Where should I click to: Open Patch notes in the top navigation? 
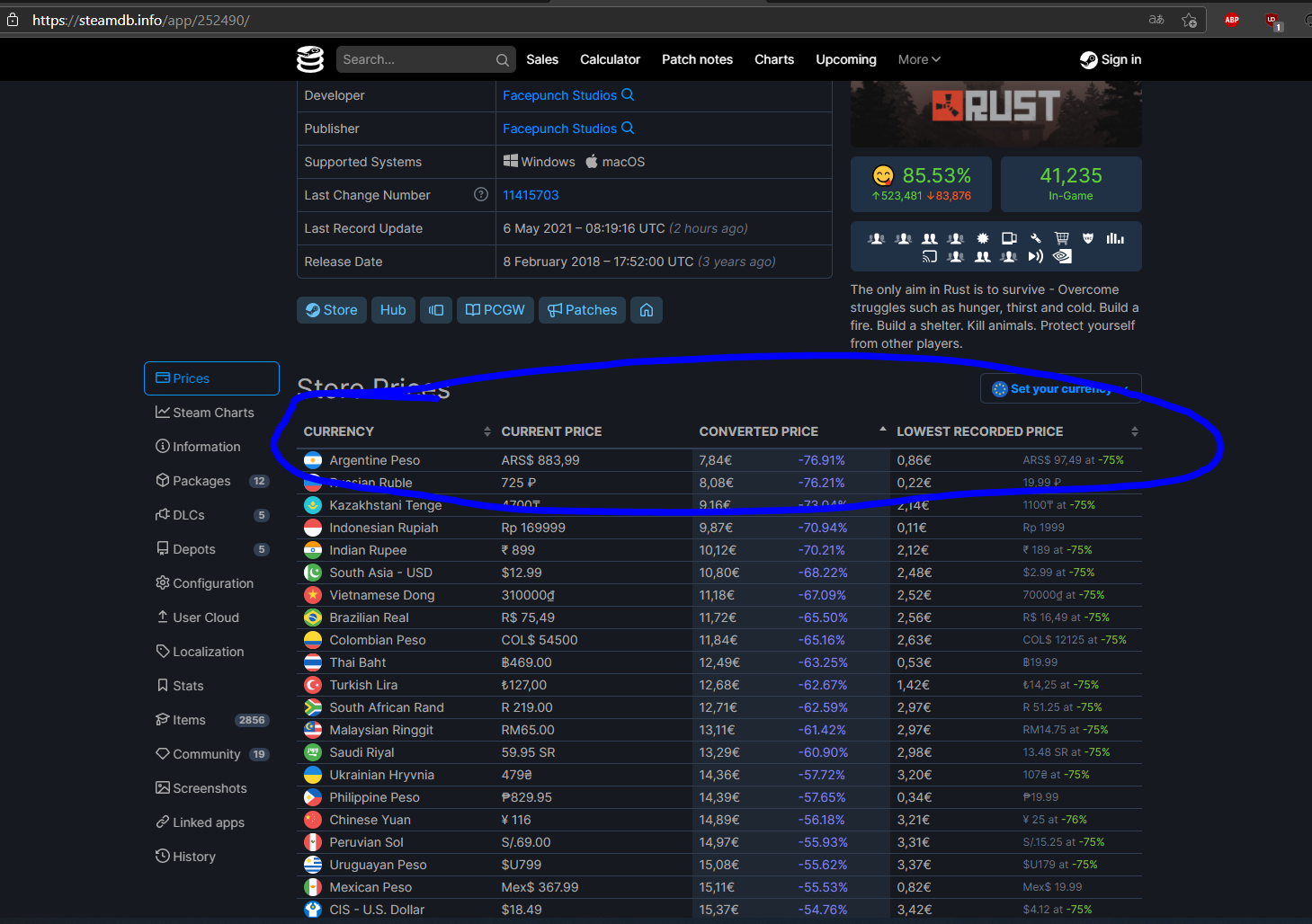(697, 59)
